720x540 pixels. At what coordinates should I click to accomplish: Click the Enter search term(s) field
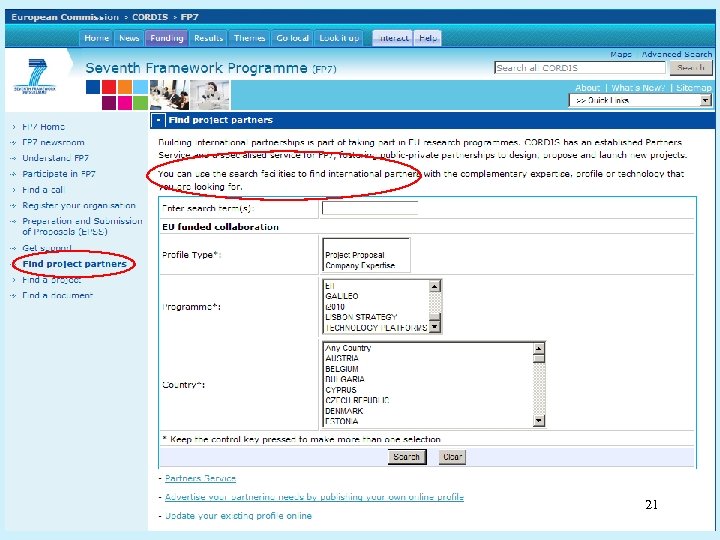pos(370,208)
